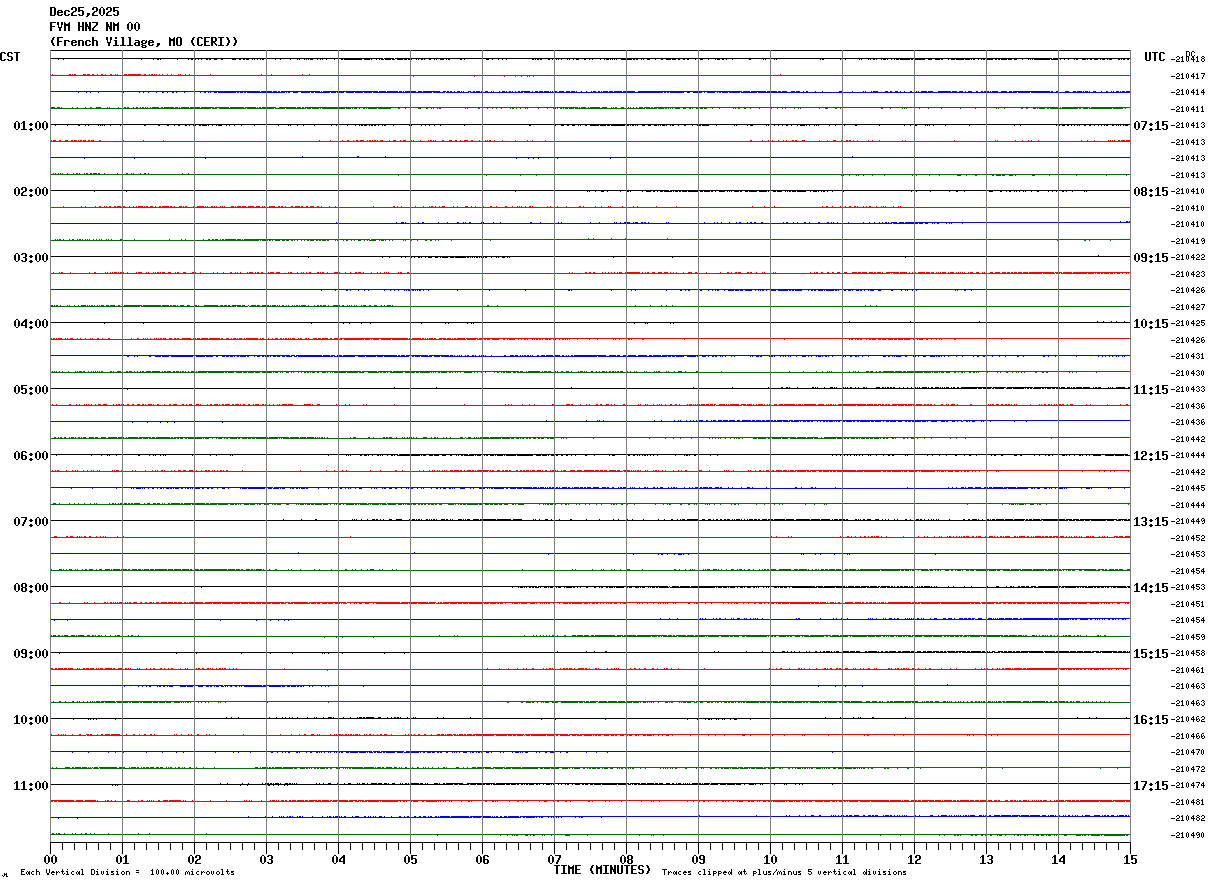Click the DC offset value -210431

[1188, 356]
